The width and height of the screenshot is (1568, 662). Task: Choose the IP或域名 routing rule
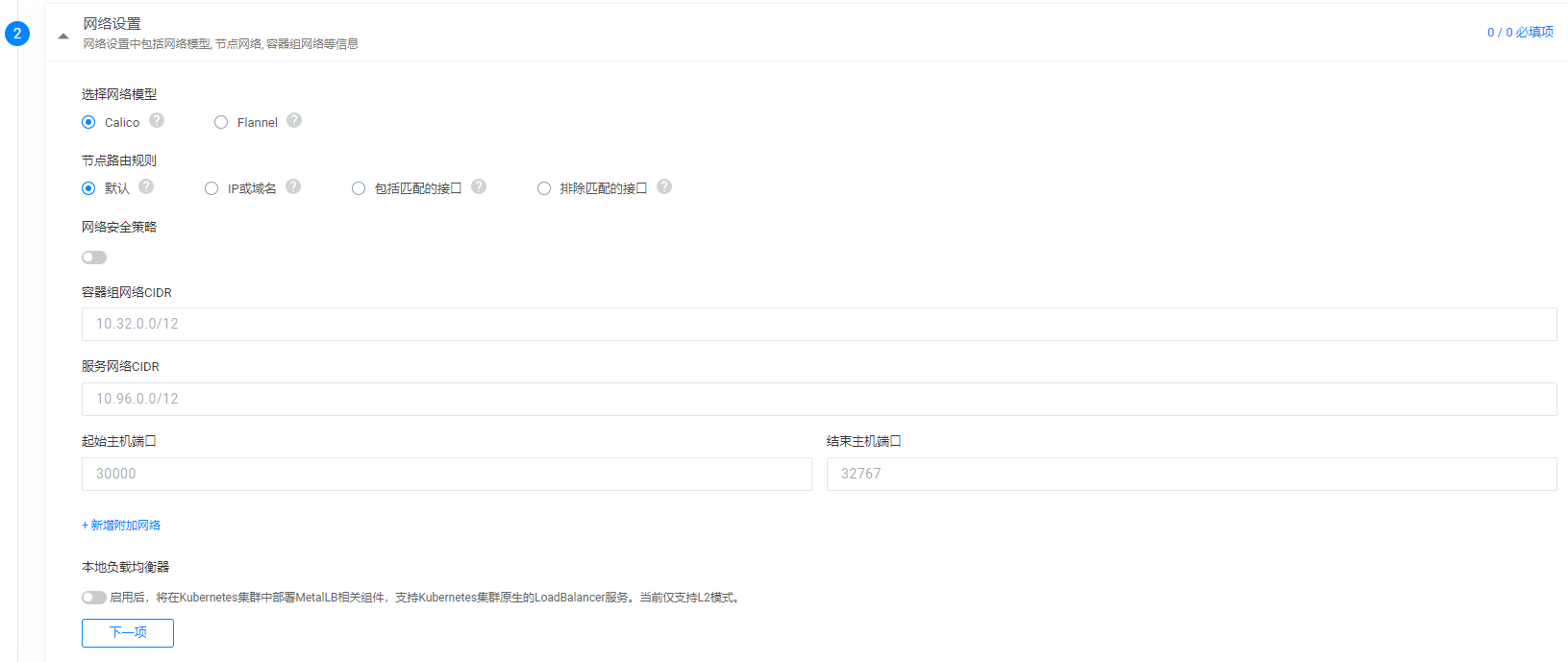click(212, 188)
